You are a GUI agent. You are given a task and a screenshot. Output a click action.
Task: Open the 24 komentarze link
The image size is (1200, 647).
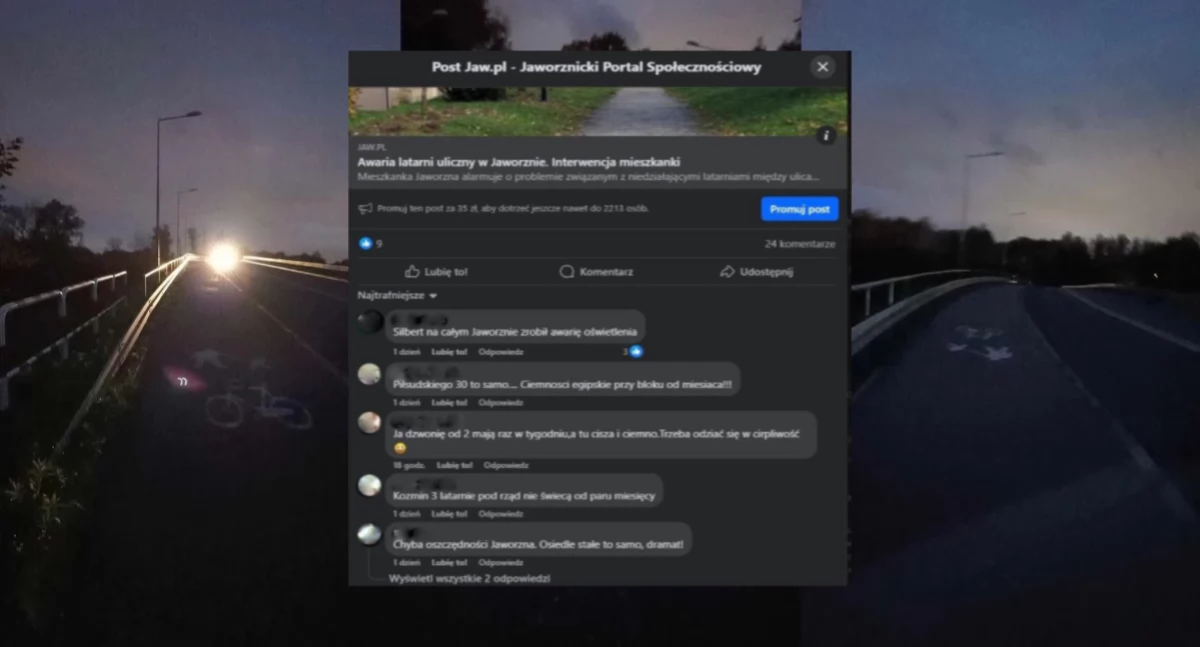click(800, 243)
